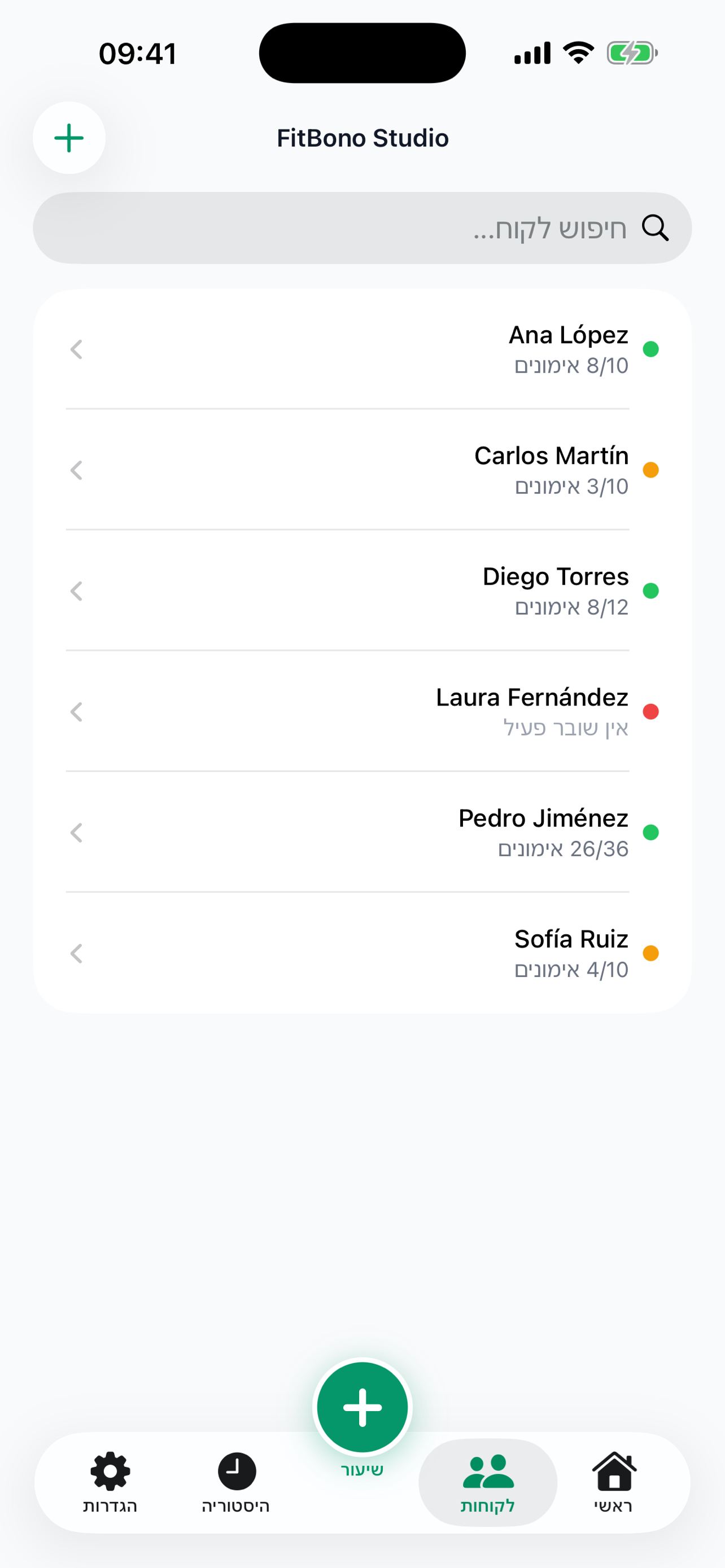Click the FitBono Studio title

pos(363,138)
